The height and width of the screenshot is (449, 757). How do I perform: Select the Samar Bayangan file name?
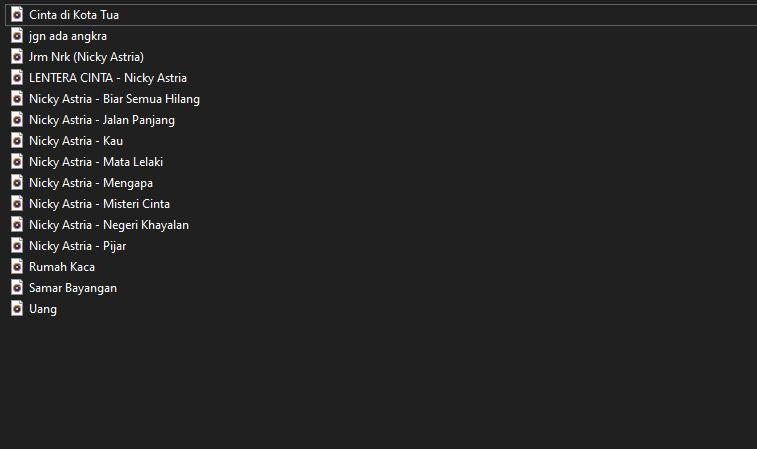(x=73, y=288)
